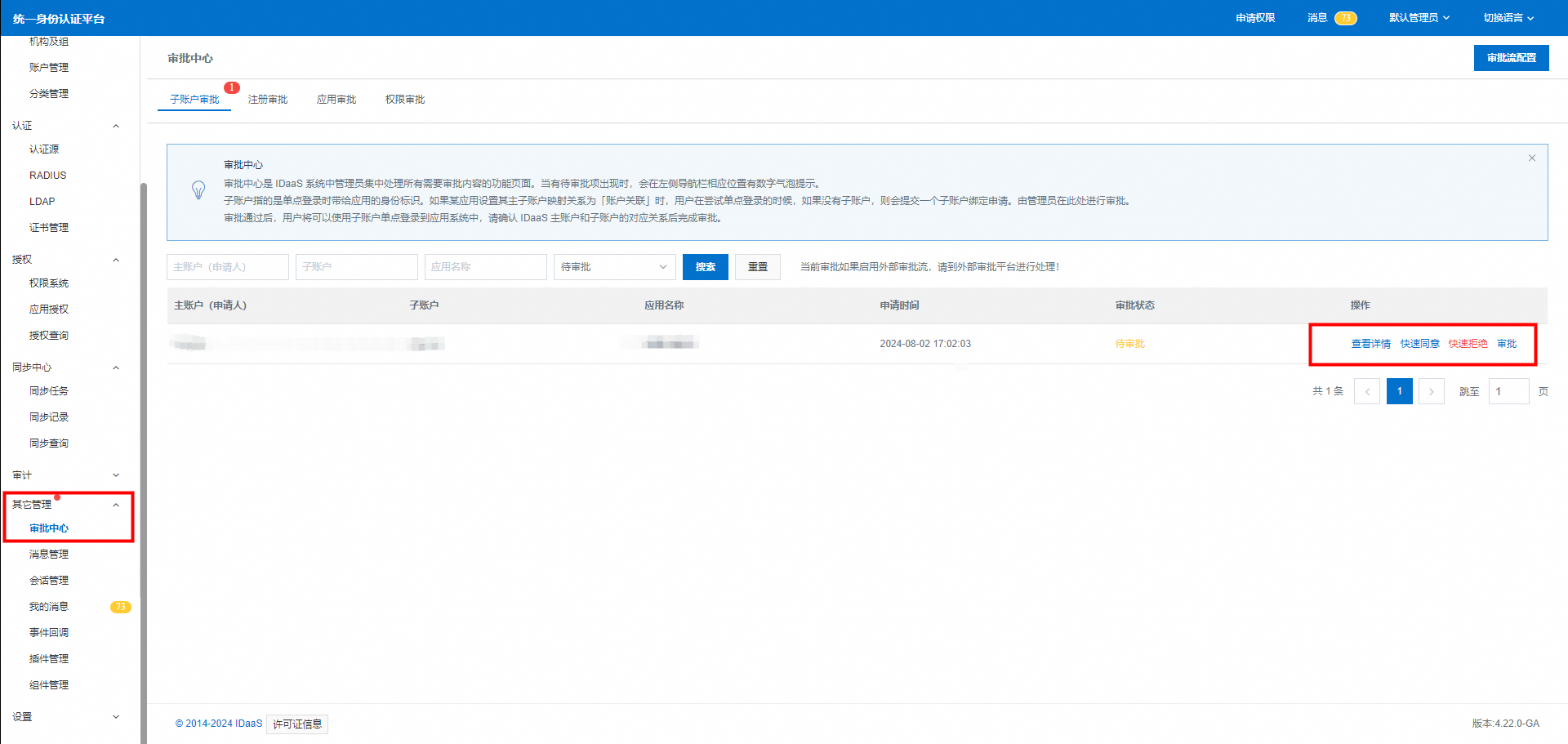1568x744 pixels.
Task: Open 我的消息 in the sidebar
Action: (49, 607)
